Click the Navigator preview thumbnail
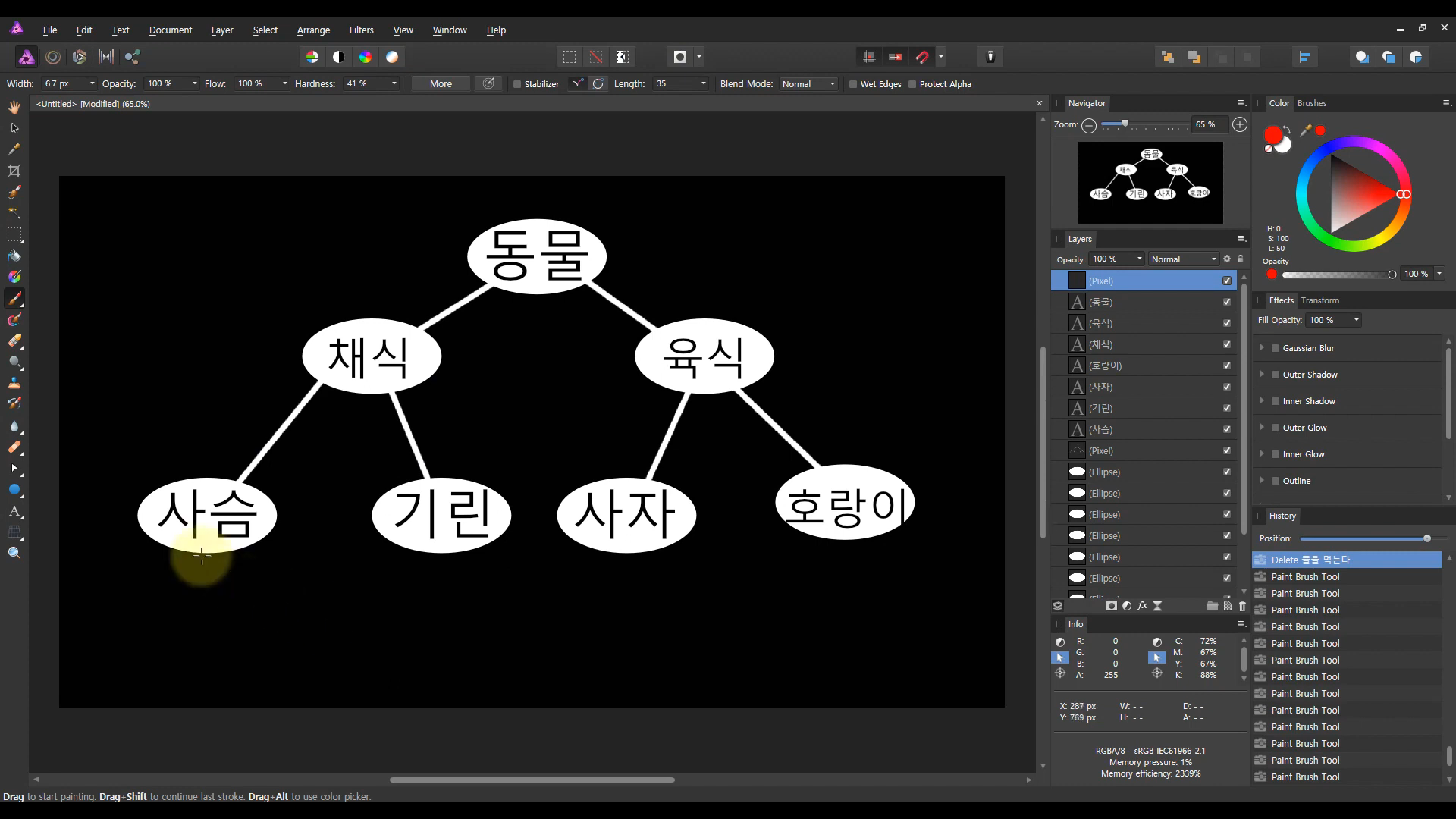 coord(1150,183)
